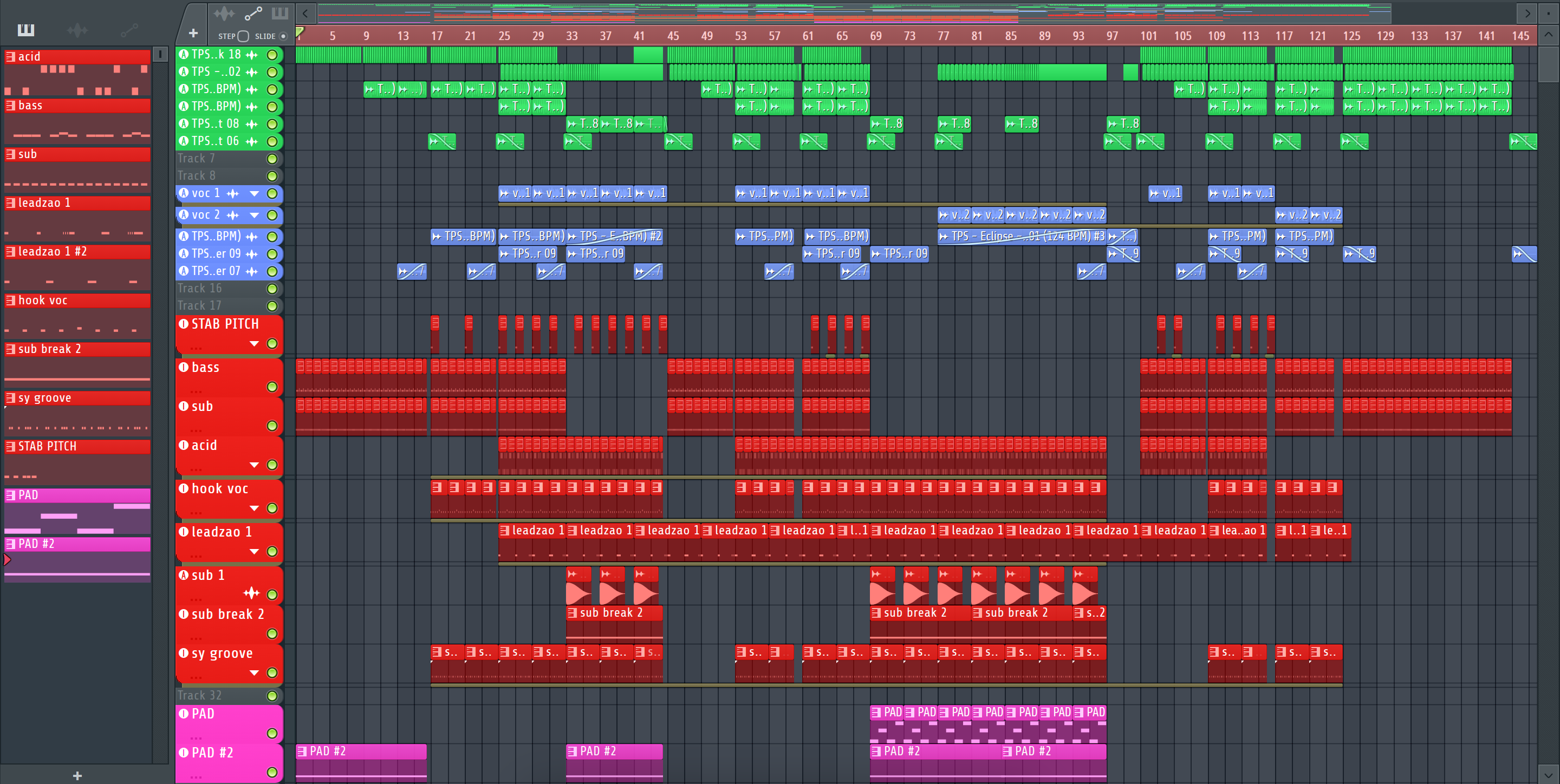Expand the STAB PITCH track dropdown arrow
The width and height of the screenshot is (1560, 784).
pos(255,344)
